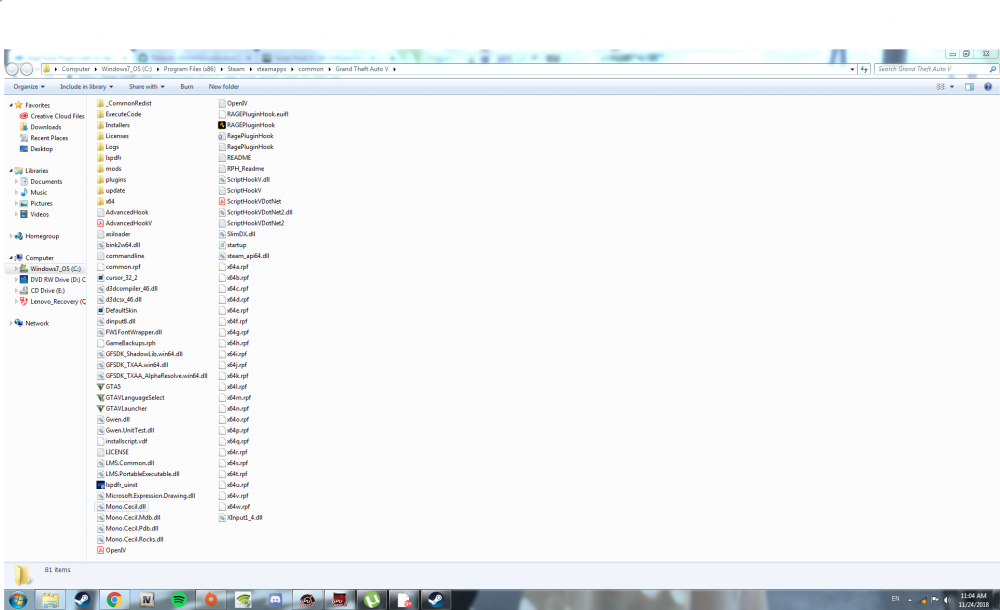Click Program Files (x86) breadcrumb
This screenshot has width=1000, height=610.
pyautogui.click(x=189, y=69)
